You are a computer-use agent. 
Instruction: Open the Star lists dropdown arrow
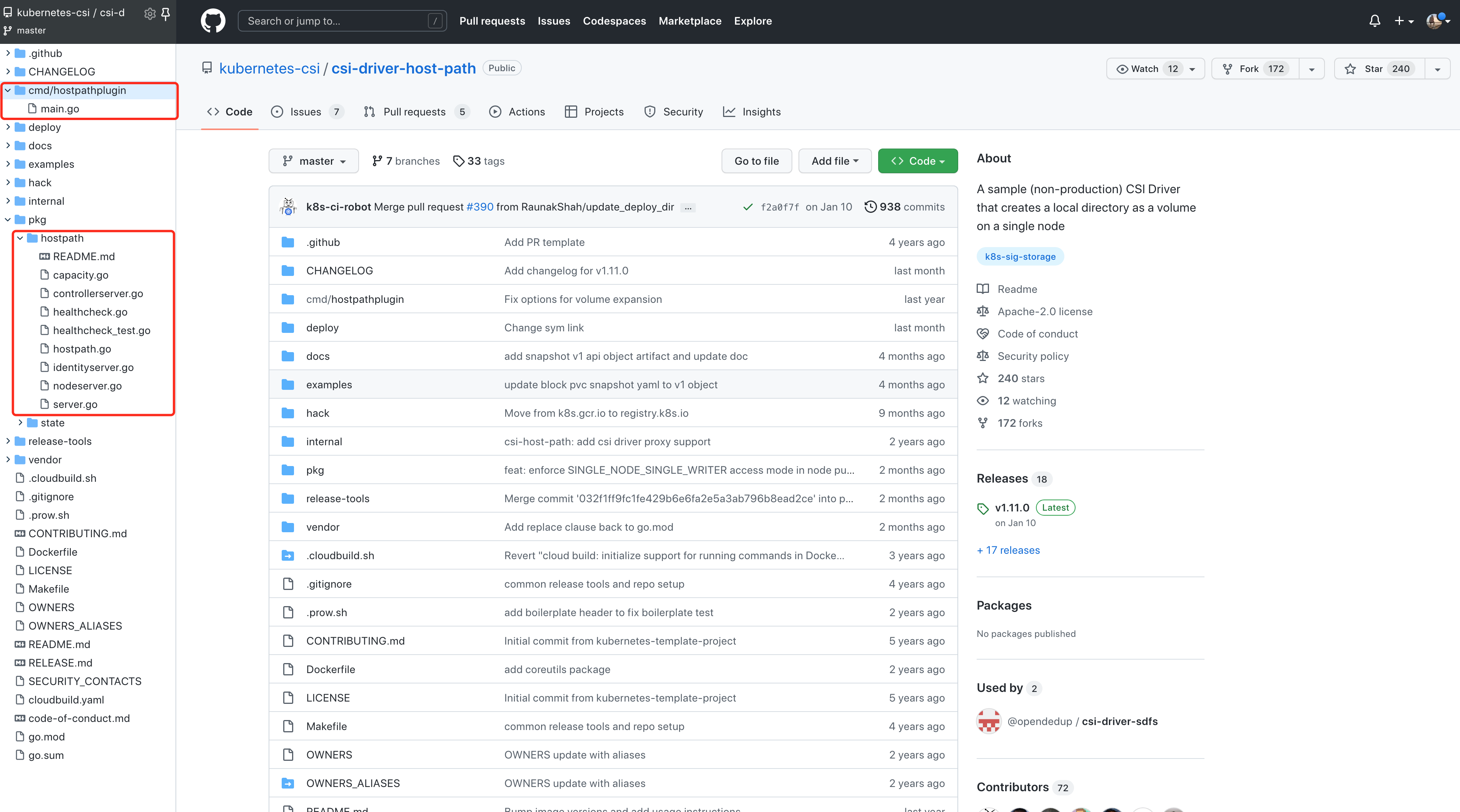(x=1437, y=69)
